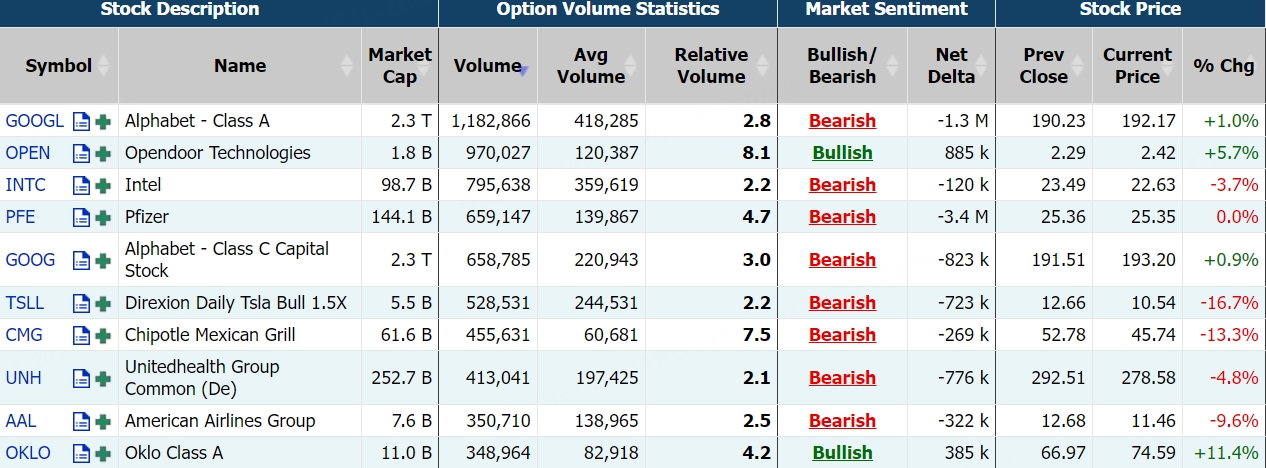The width and height of the screenshot is (1266, 468).
Task: Sort table by Volume column header
Action: 488,66
